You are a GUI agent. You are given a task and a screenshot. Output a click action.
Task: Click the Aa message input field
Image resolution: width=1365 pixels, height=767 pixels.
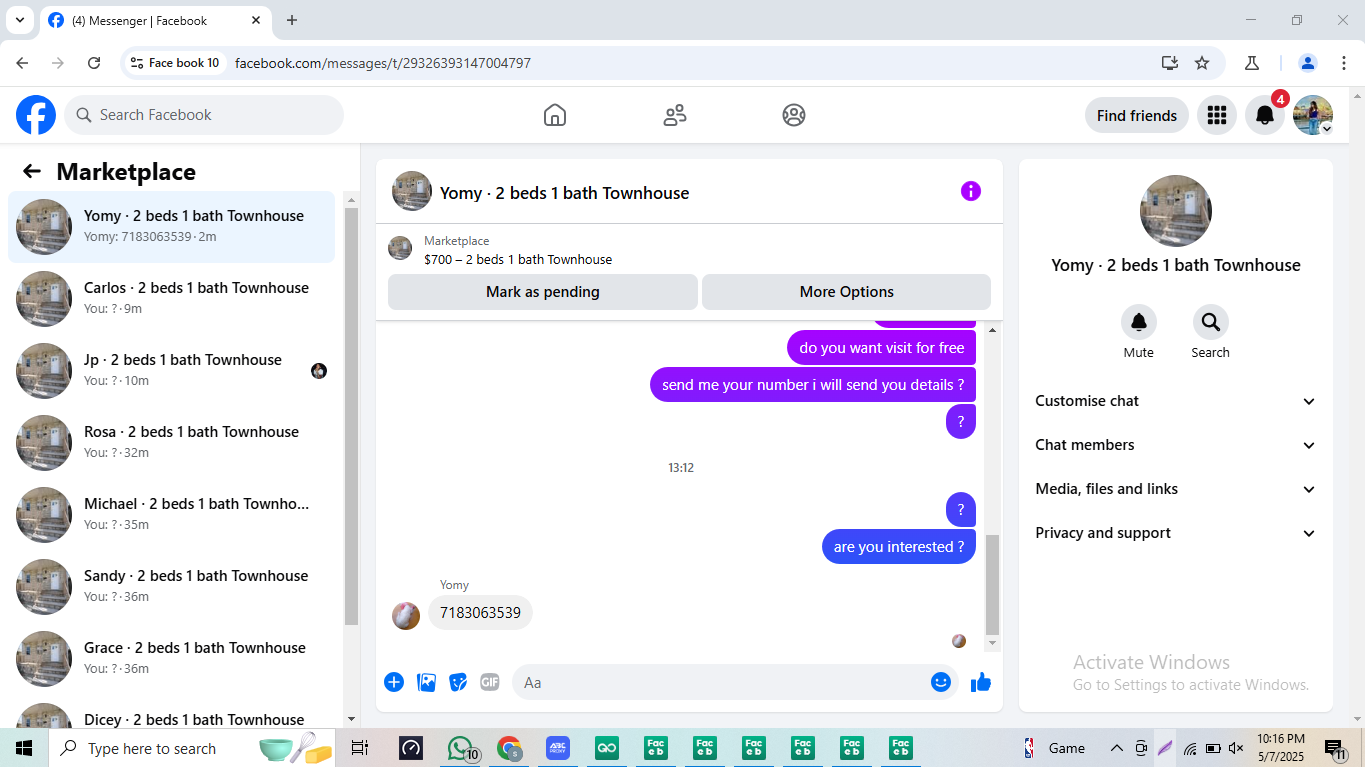(735, 682)
